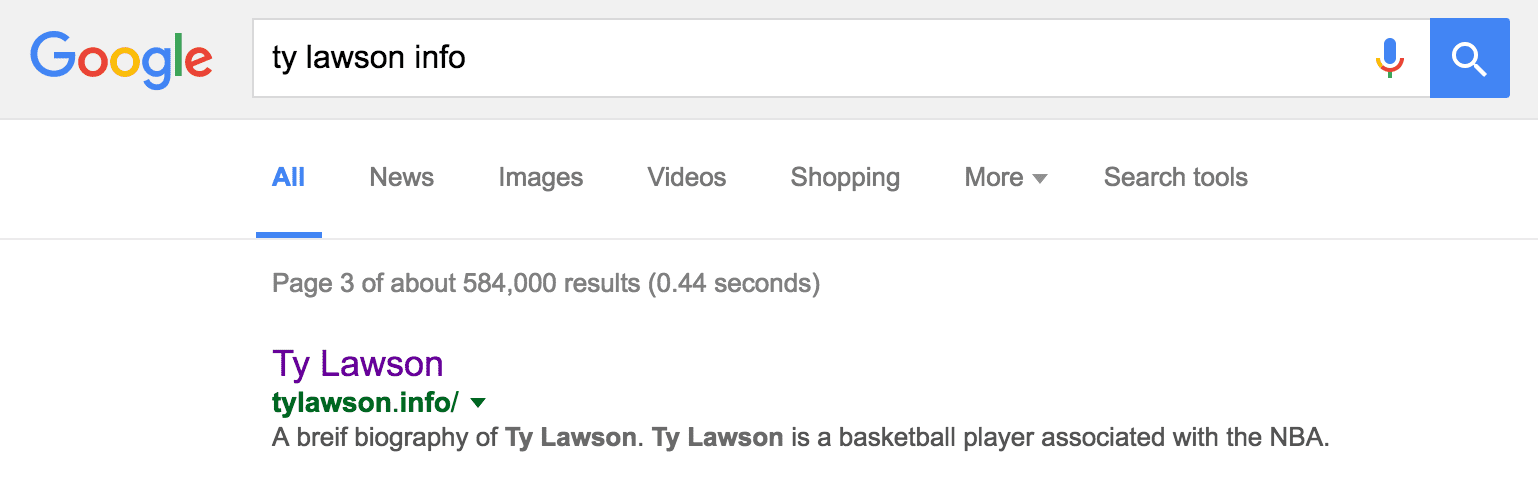Open the More search categories menu
The image size is (1538, 494).
(x=993, y=178)
